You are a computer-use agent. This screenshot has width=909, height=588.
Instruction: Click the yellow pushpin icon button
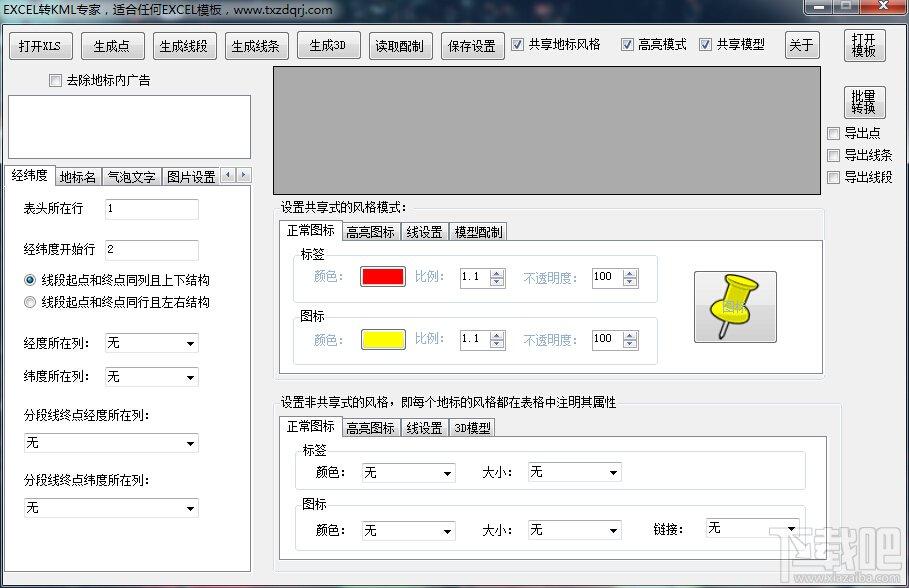click(x=735, y=307)
